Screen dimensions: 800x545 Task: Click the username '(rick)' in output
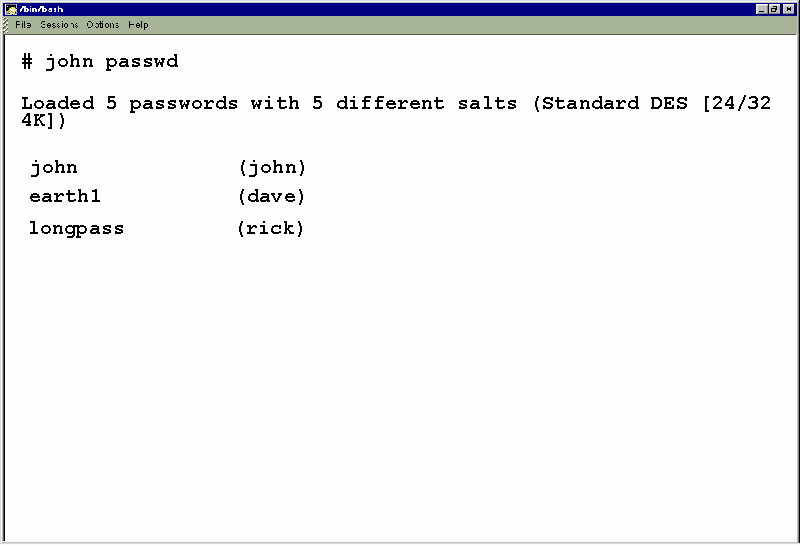270,228
